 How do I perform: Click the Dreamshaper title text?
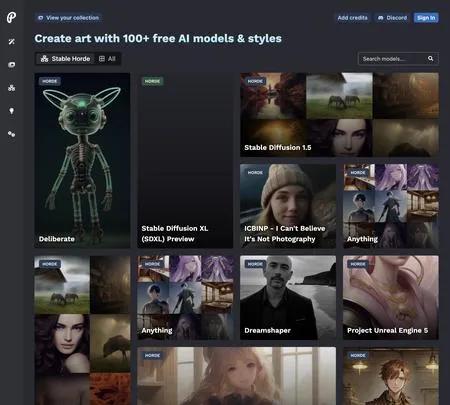(267, 330)
